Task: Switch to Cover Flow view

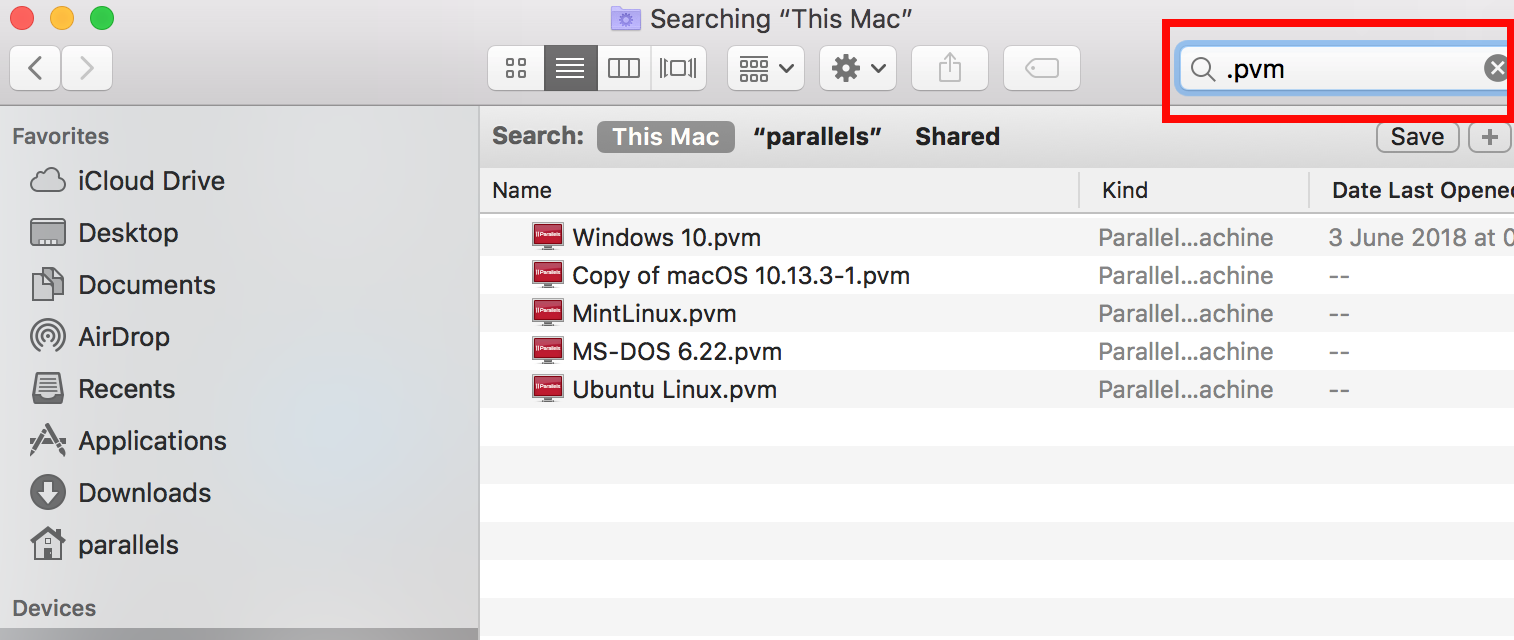Action: point(679,68)
